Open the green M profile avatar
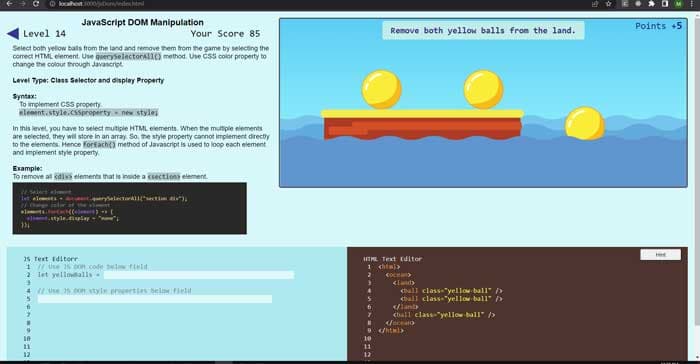This screenshot has width=700, height=364. pyautogui.click(x=678, y=4)
